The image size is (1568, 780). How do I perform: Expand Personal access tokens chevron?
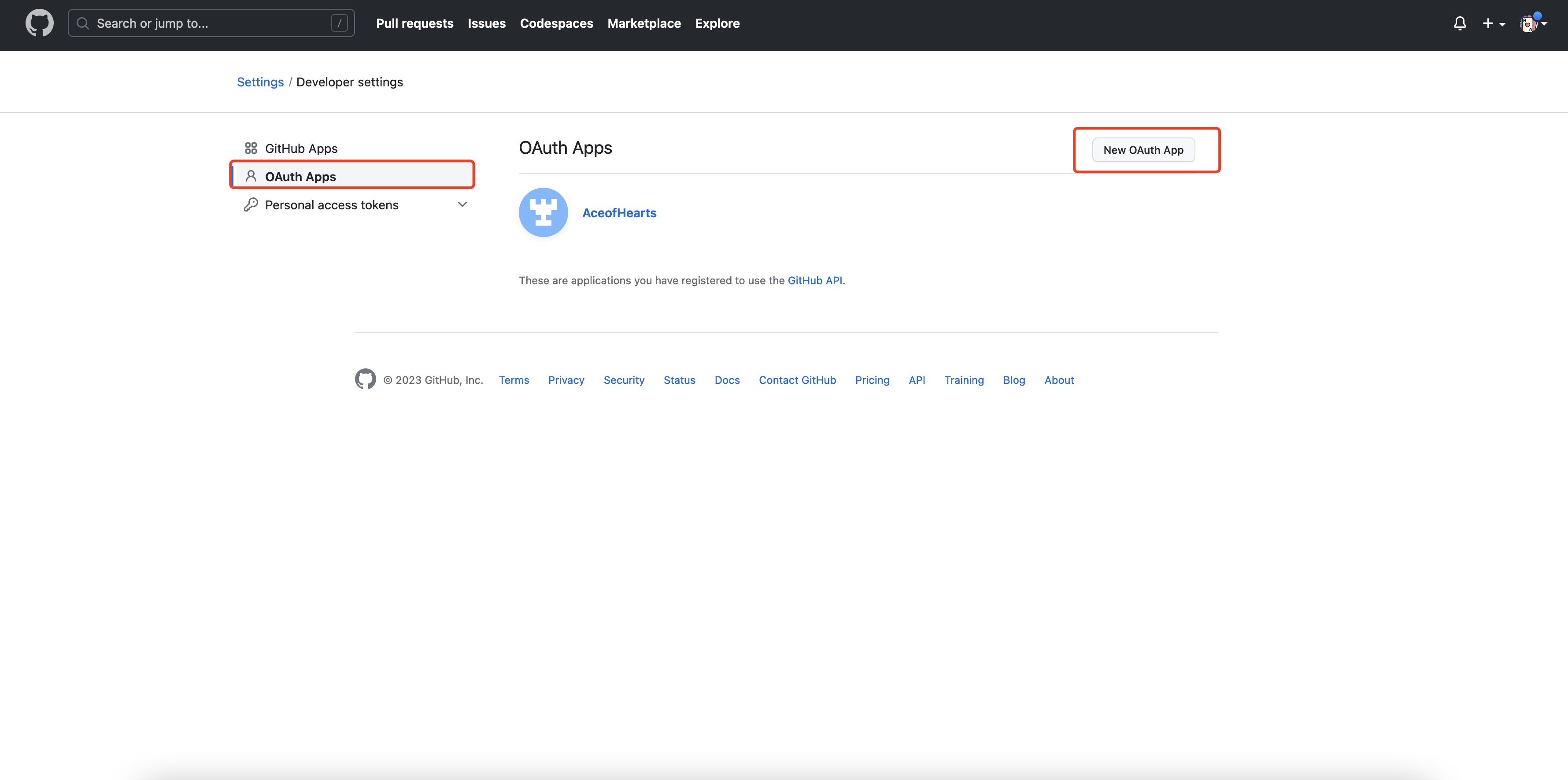pos(462,204)
